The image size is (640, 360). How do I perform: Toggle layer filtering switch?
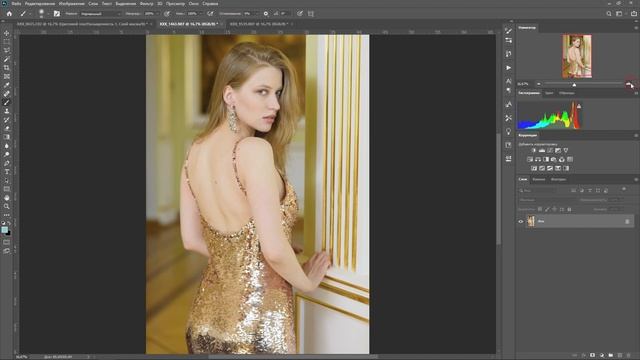click(624, 189)
